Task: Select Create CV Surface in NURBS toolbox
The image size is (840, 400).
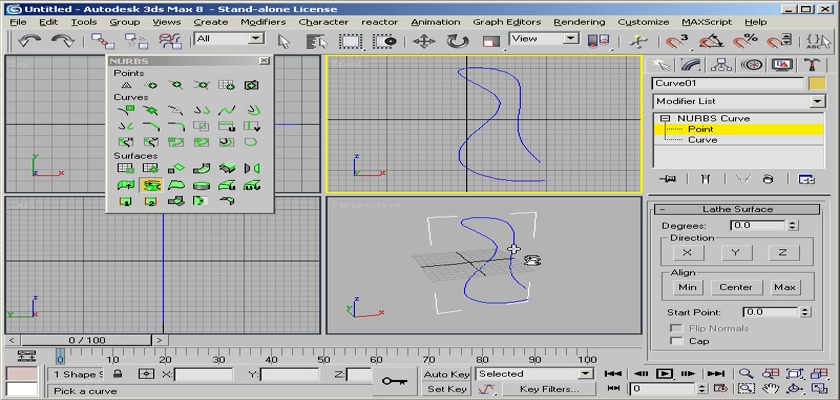Action: 126,169
